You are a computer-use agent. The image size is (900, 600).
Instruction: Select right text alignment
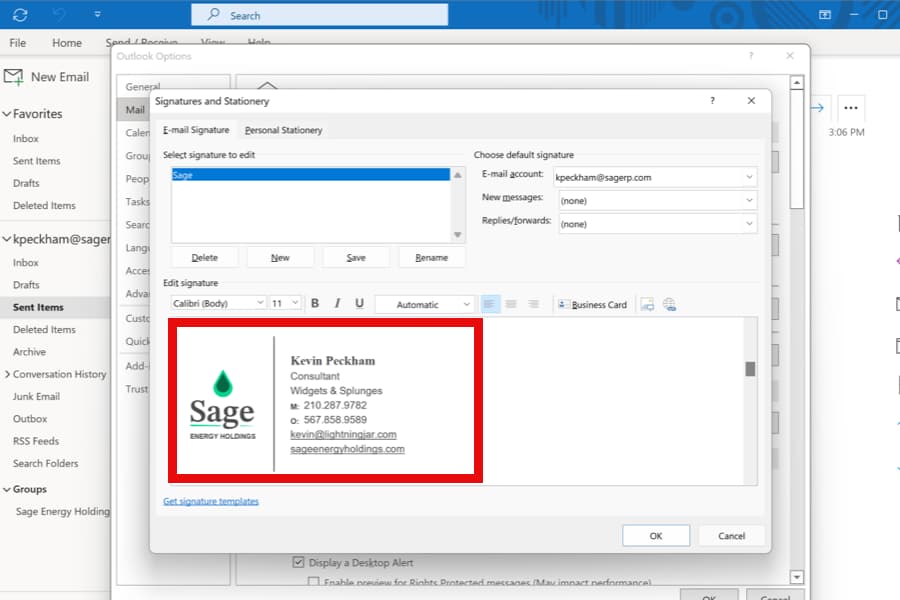click(535, 304)
